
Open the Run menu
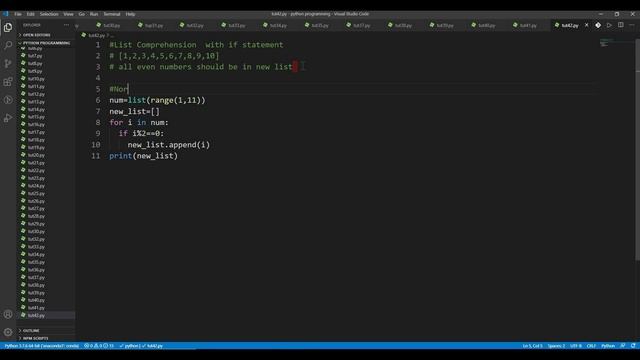pos(94,14)
